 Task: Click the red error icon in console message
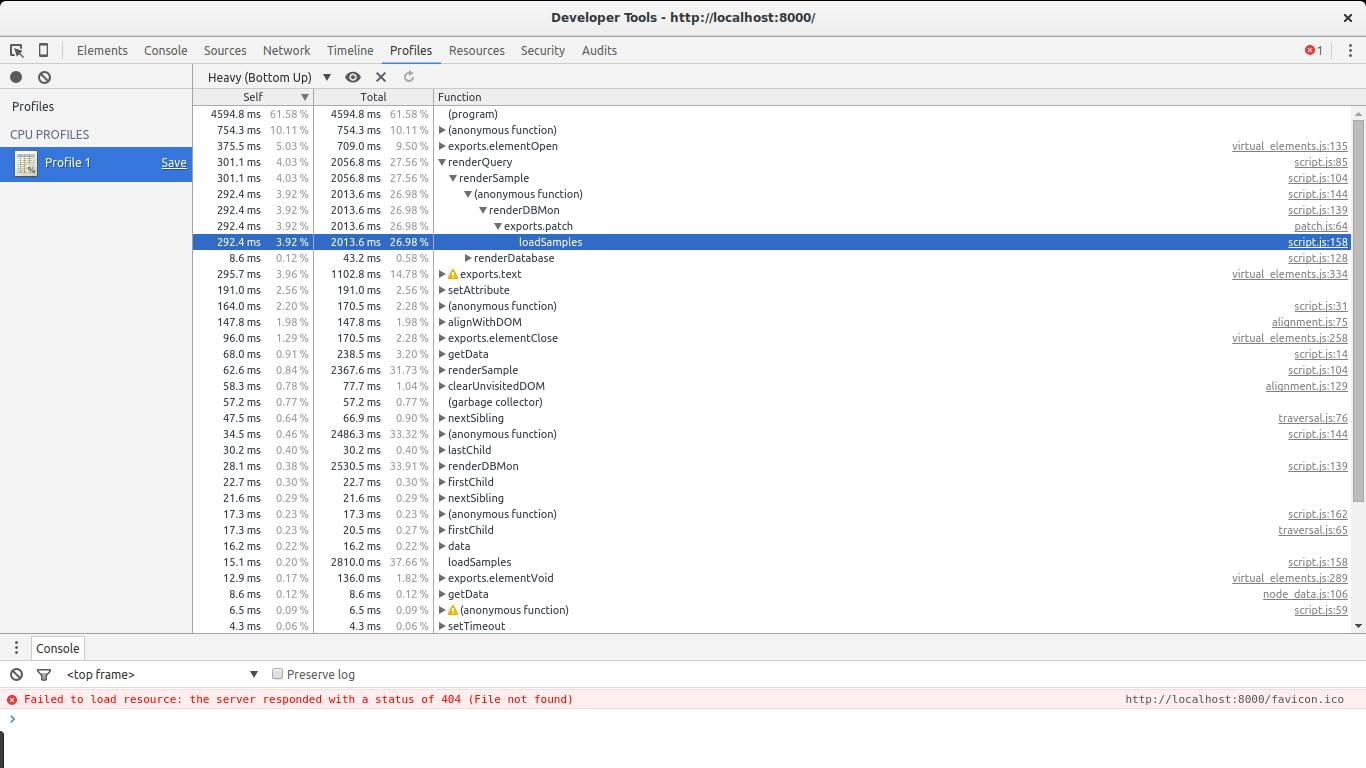[x=12, y=699]
